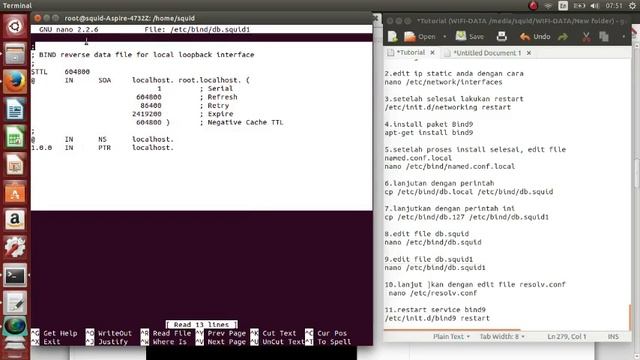Viewport: 640px width, 360px height.
Task: Open LibreOffice Impress from the launcher
Action: 15,165
